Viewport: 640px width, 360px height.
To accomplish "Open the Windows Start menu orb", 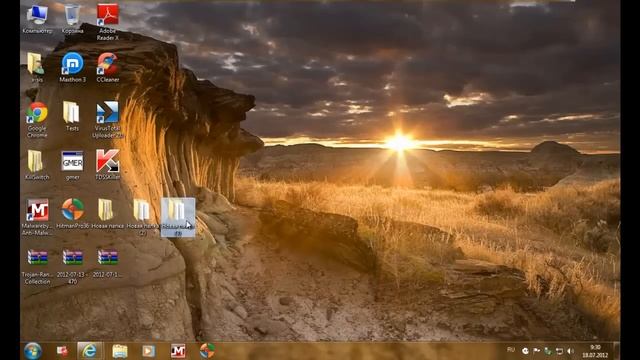I will coord(33,351).
